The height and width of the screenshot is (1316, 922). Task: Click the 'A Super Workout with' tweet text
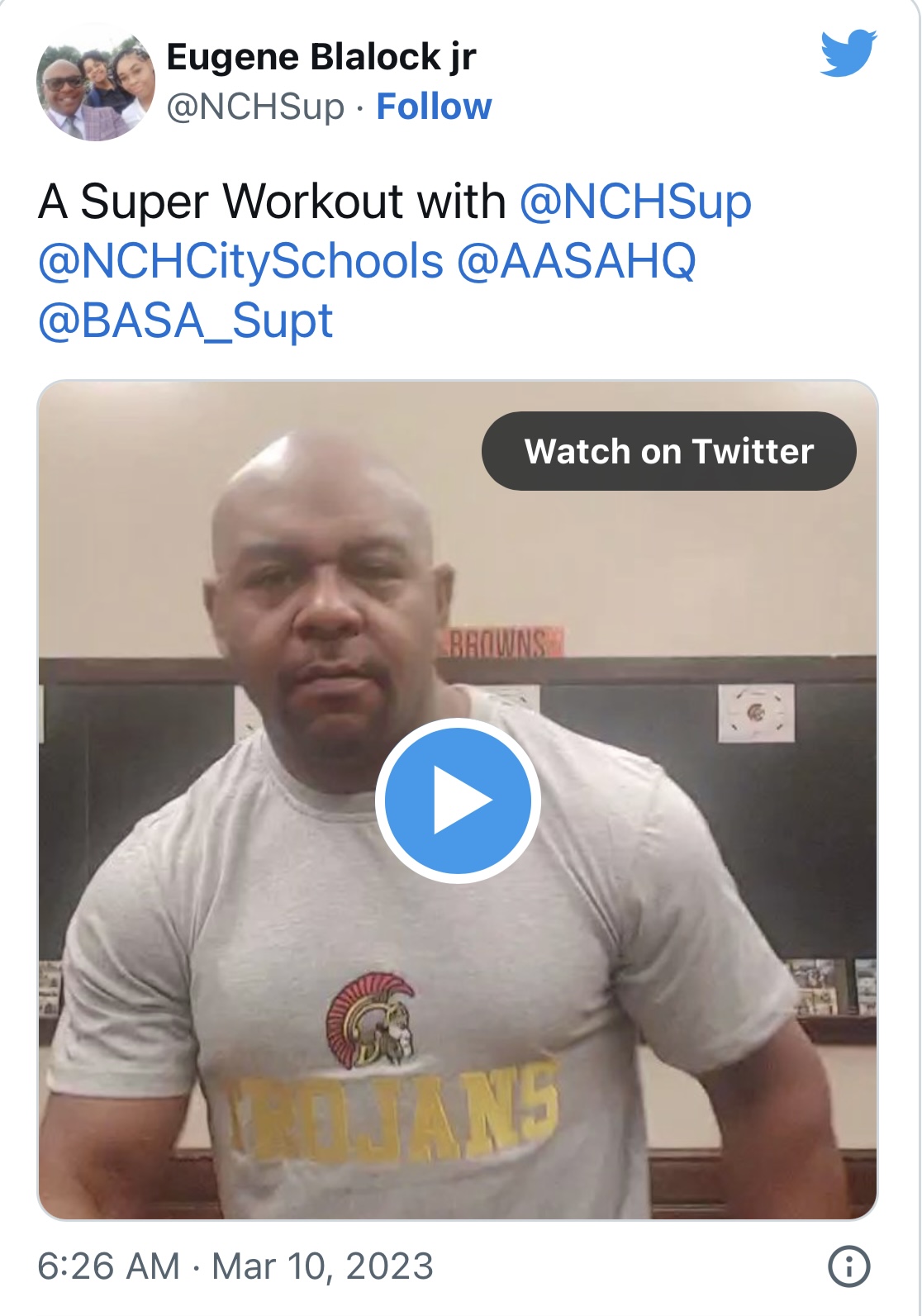point(272,202)
